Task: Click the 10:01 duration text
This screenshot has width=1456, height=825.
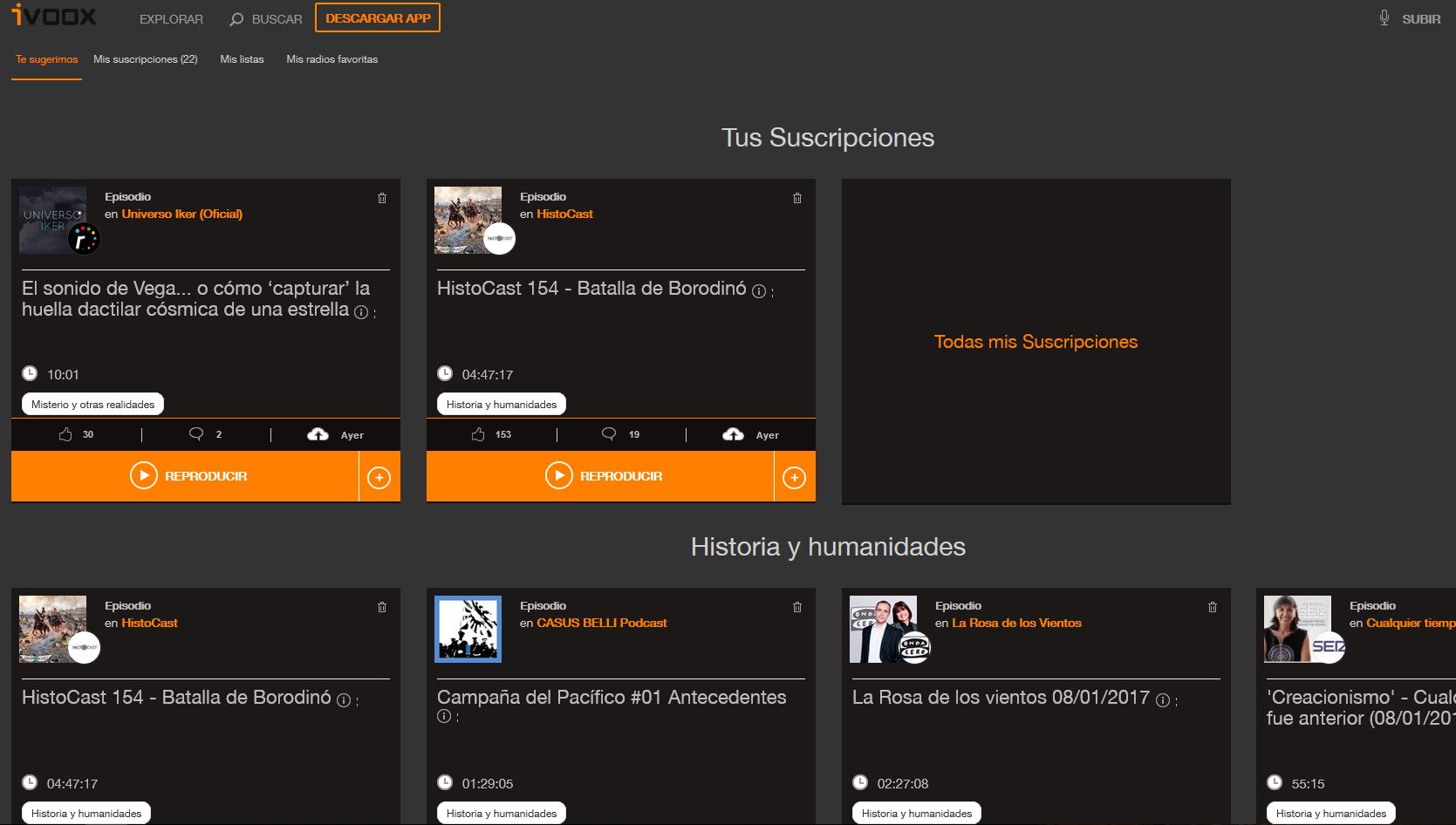Action: [x=63, y=375]
